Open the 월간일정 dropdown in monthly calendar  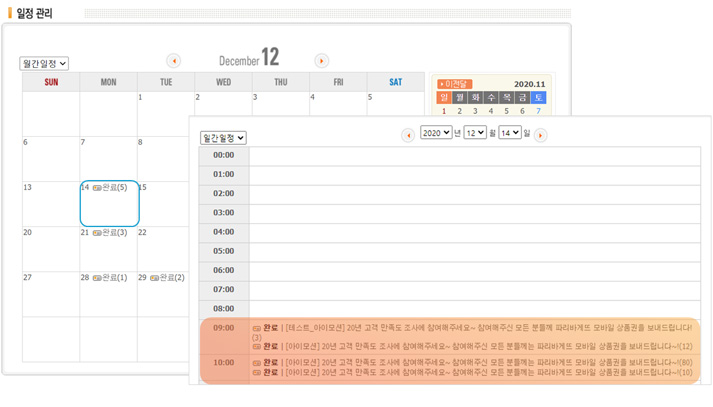[x=44, y=64]
